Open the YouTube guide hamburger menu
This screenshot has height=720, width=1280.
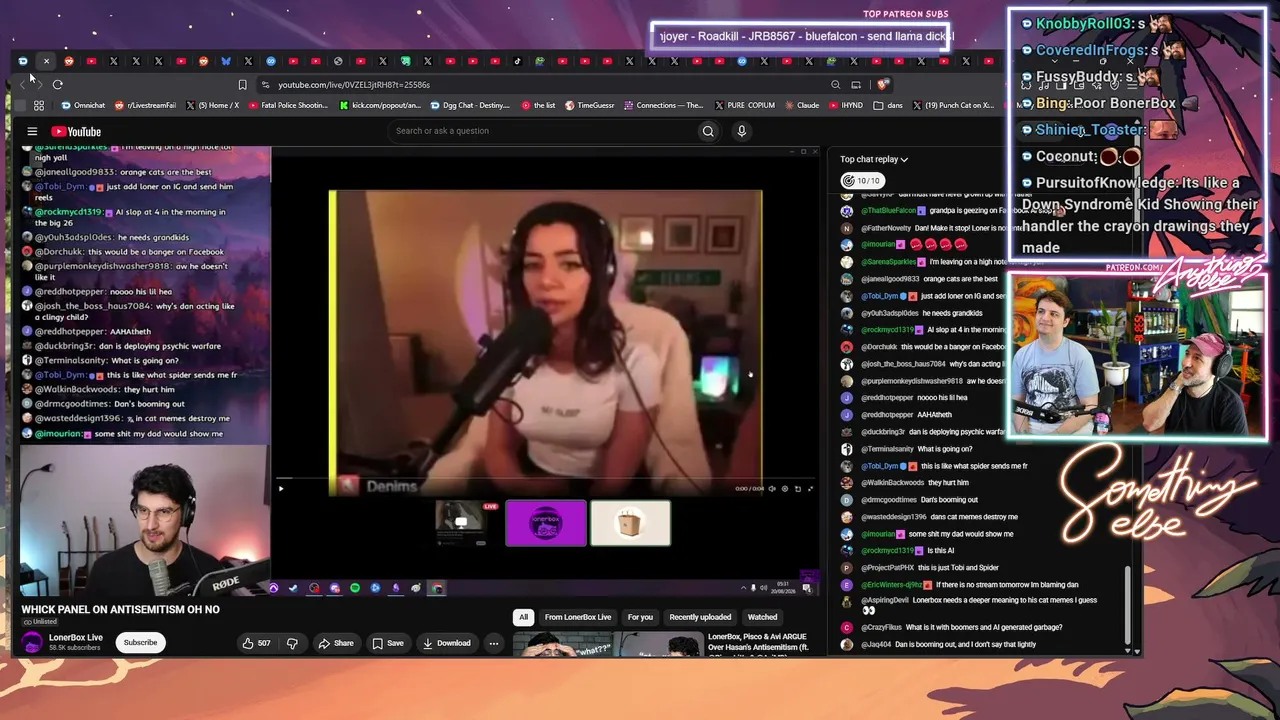pos(32,131)
